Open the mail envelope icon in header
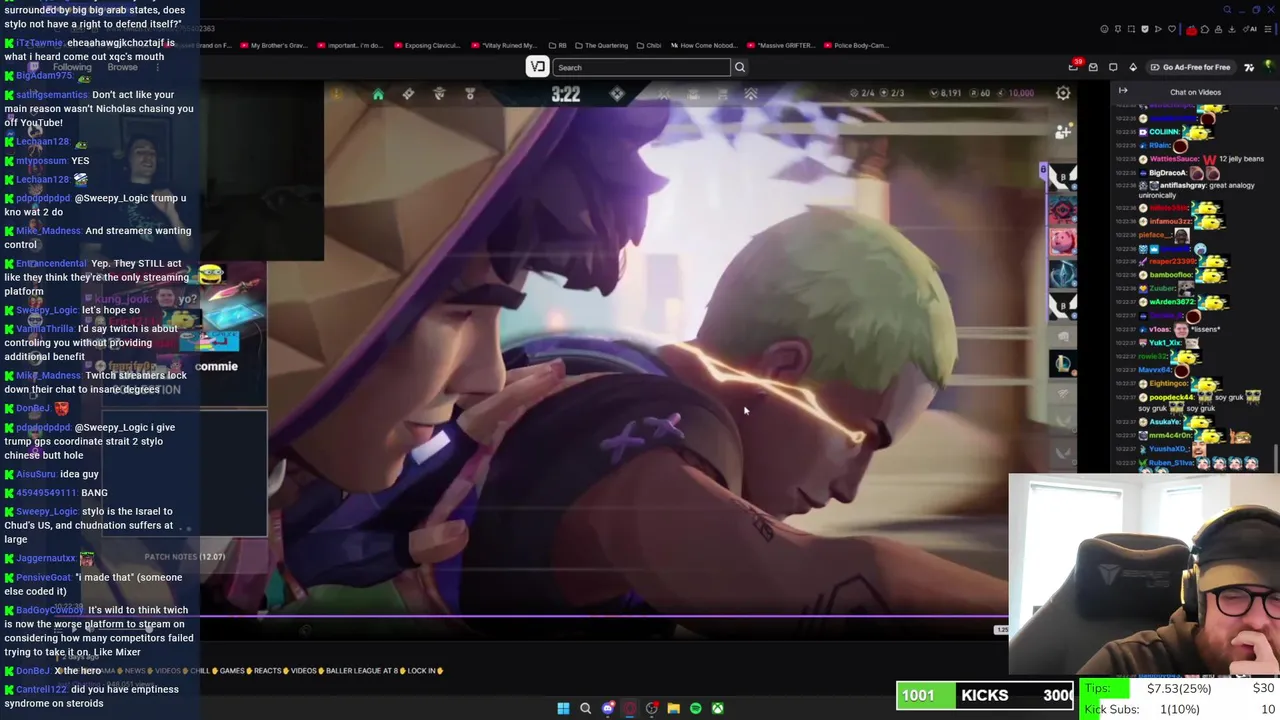This screenshot has width=1280, height=720. tap(1093, 67)
